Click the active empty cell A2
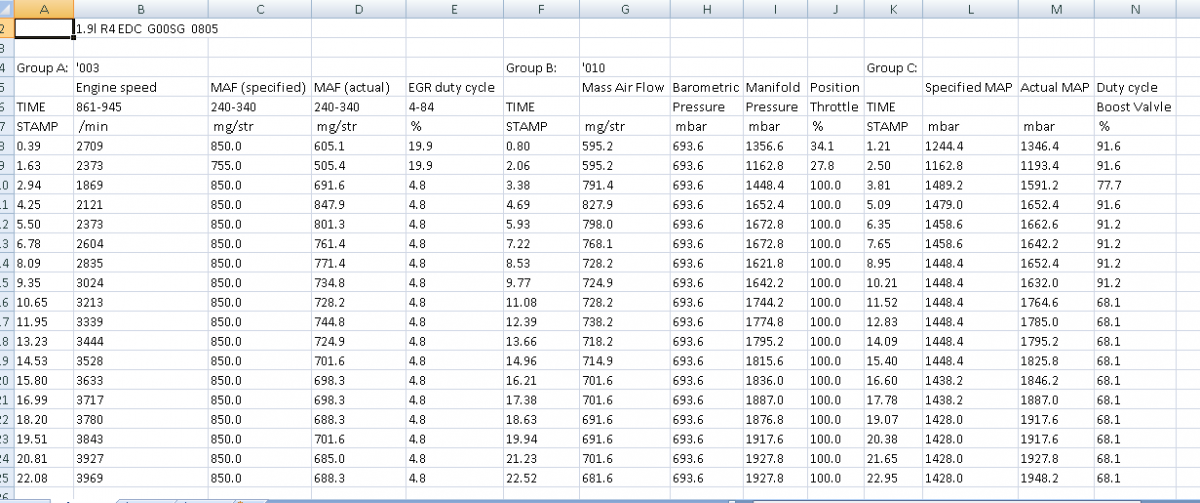Screen dimensions: 1200x503 point(44,29)
